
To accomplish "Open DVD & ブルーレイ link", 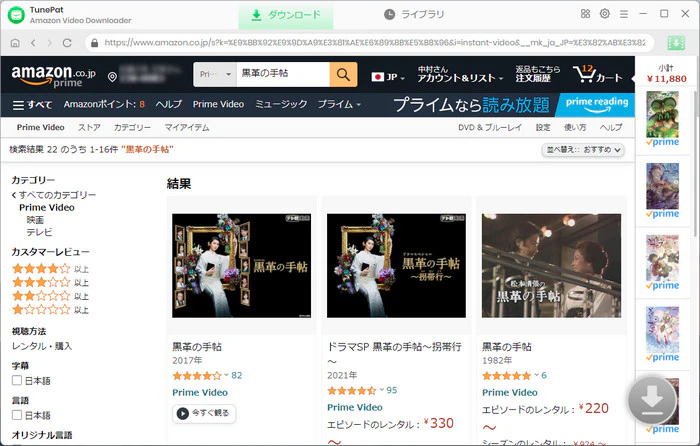I will coord(490,128).
